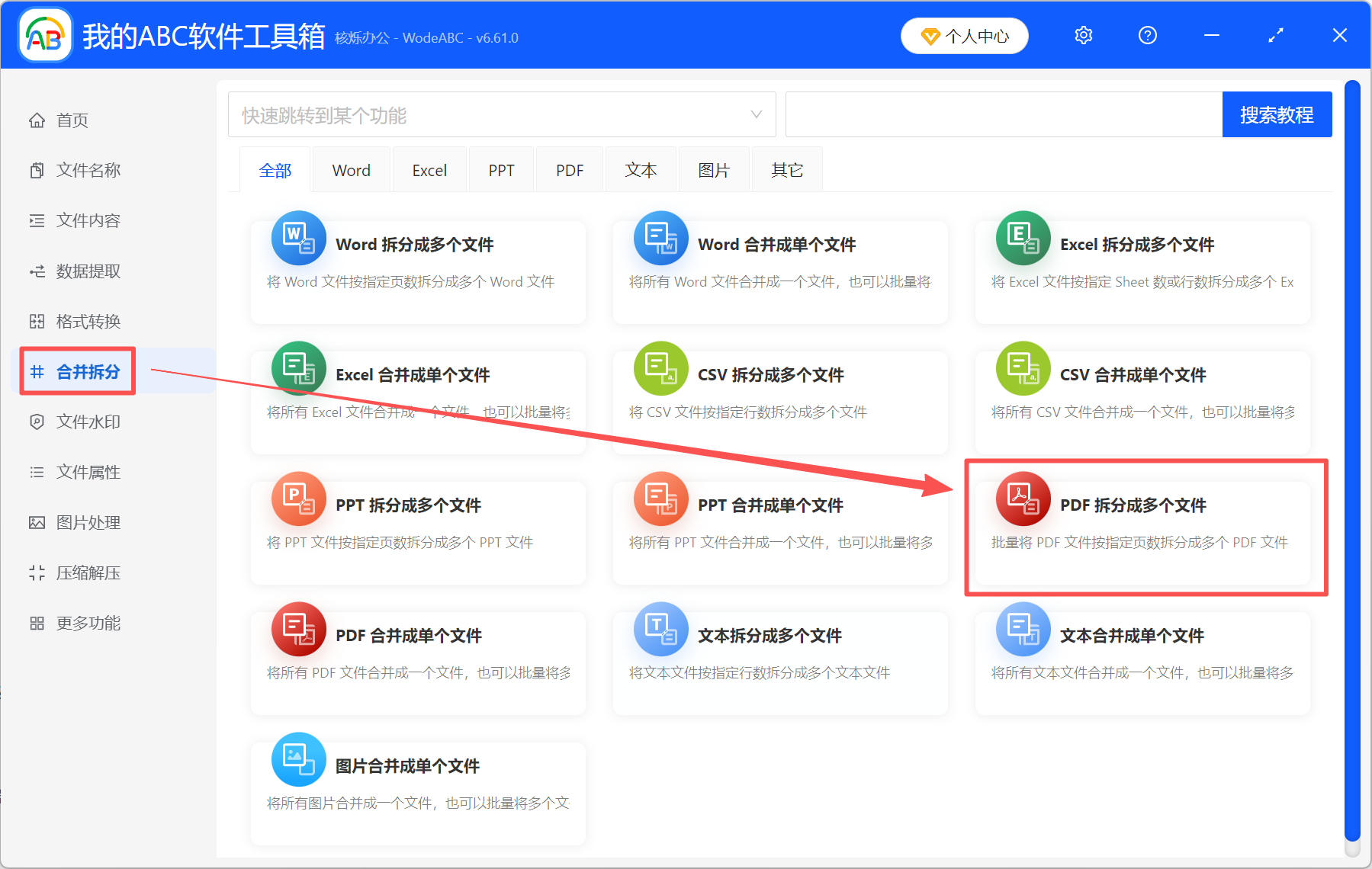Click the CSV 拆分成多个文件 icon
Image resolution: width=1372 pixels, height=869 pixels.
coord(660,368)
